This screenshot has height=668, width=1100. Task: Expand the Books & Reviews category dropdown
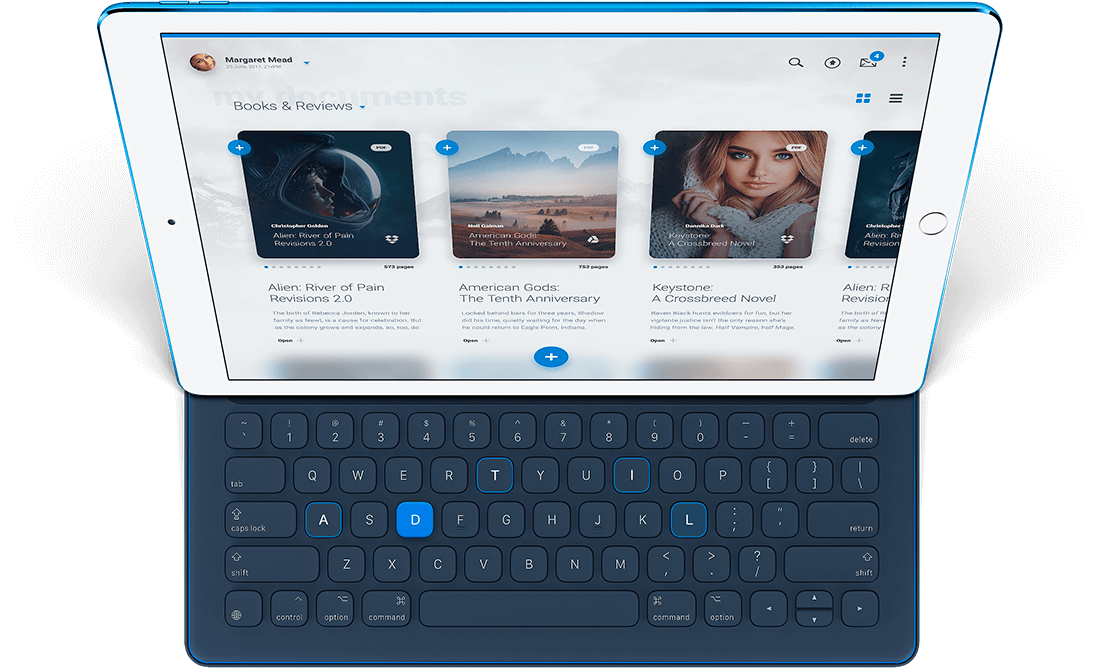tap(362, 107)
